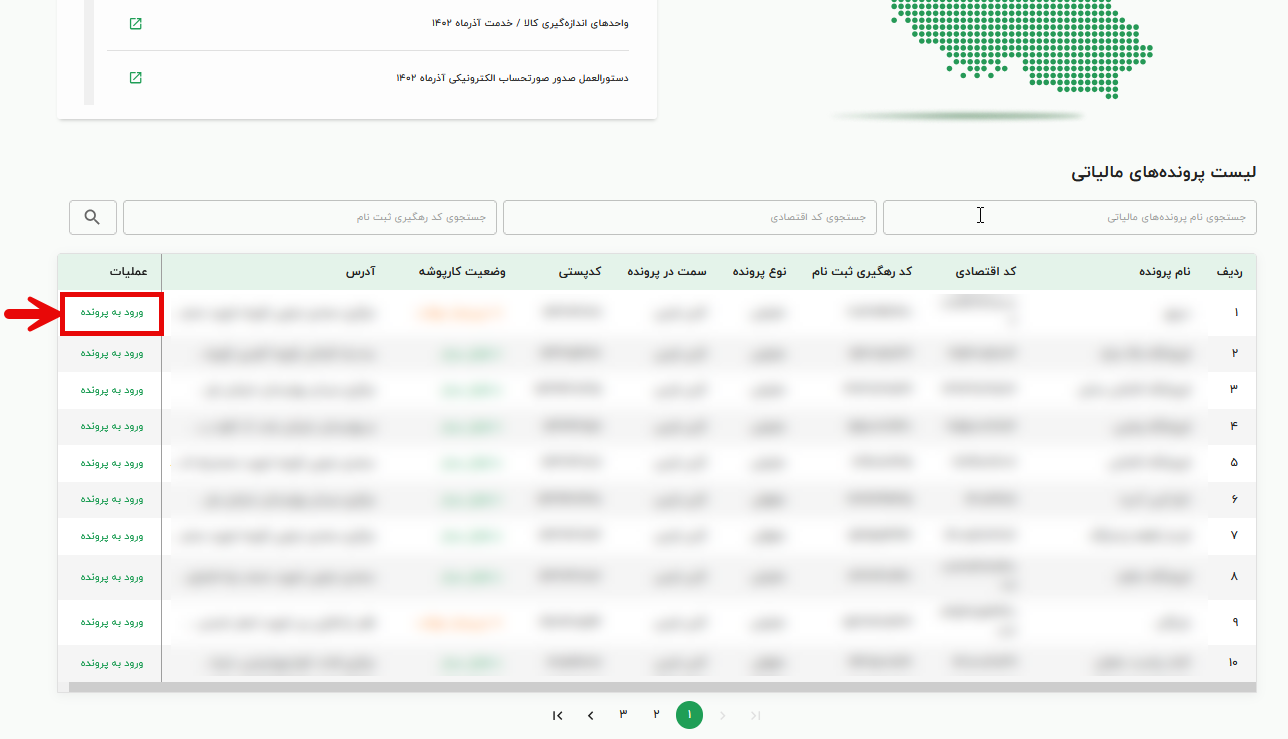Viewport: 1288px width, 739px height.
Task: Open external link icon for واحدهای اندازه‌گیری کالا
Action: [x=136, y=23]
